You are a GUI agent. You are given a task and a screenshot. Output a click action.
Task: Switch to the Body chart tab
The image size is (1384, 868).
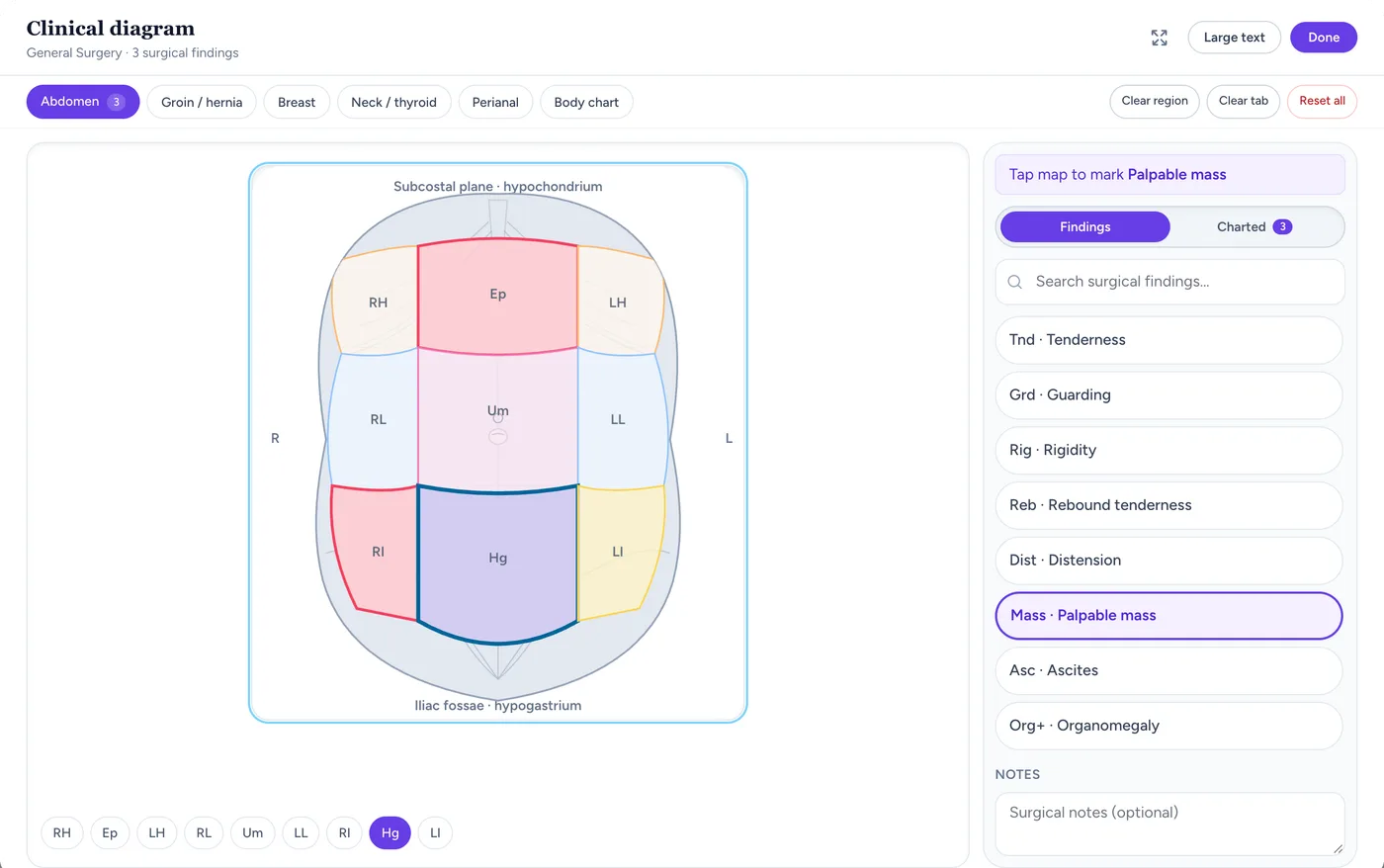click(586, 102)
